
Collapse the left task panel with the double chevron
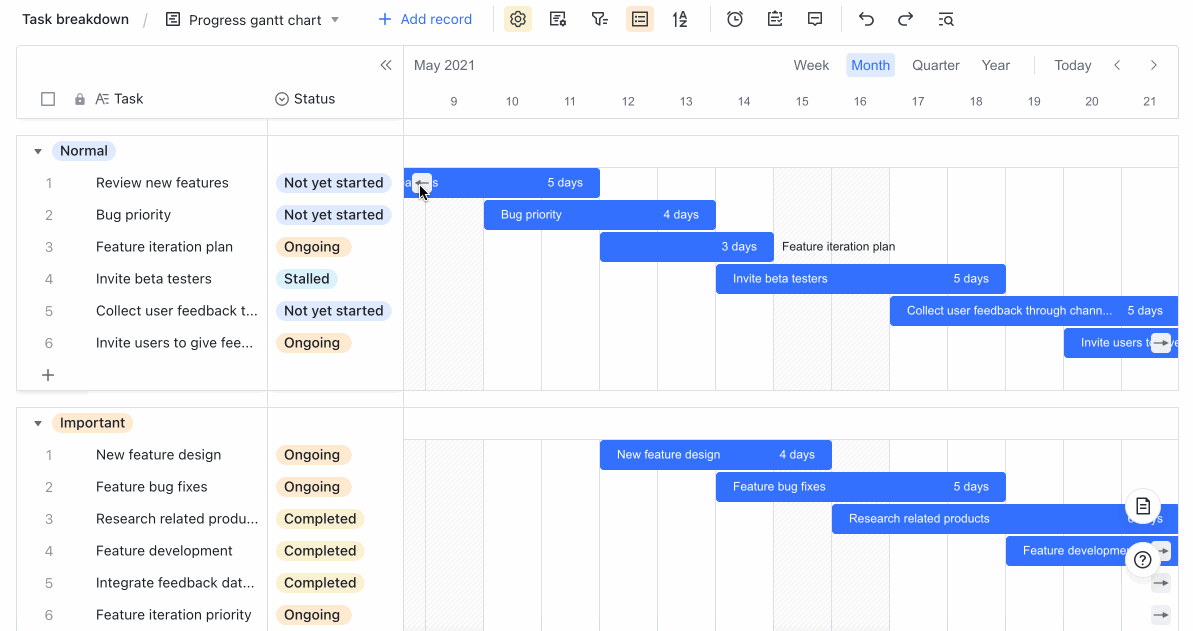coord(386,64)
